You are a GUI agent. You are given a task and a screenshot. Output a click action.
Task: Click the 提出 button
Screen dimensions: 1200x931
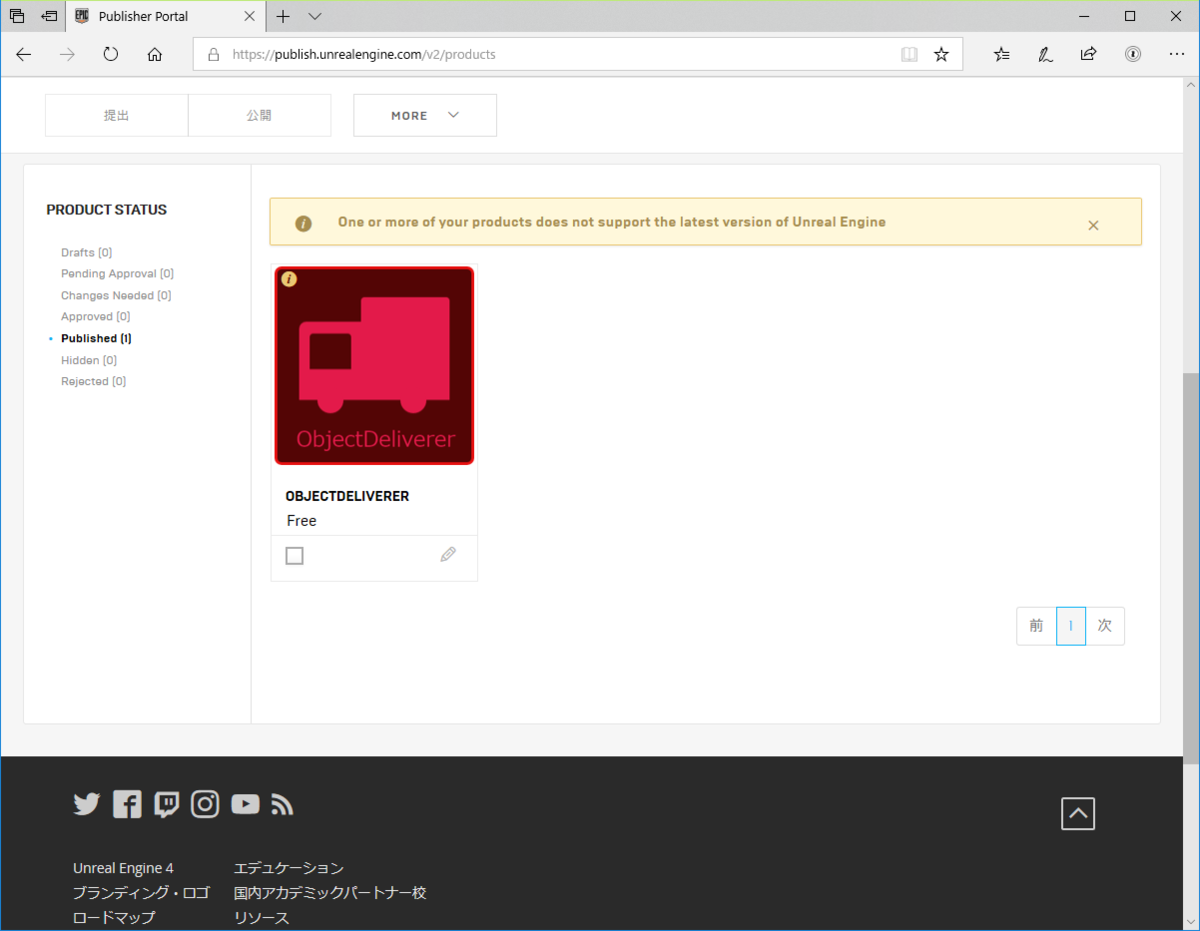(x=117, y=115)
